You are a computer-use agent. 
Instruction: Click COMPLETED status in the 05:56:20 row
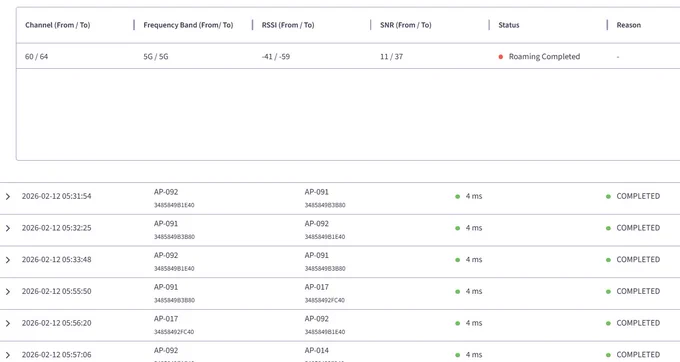tap(638, 323)
